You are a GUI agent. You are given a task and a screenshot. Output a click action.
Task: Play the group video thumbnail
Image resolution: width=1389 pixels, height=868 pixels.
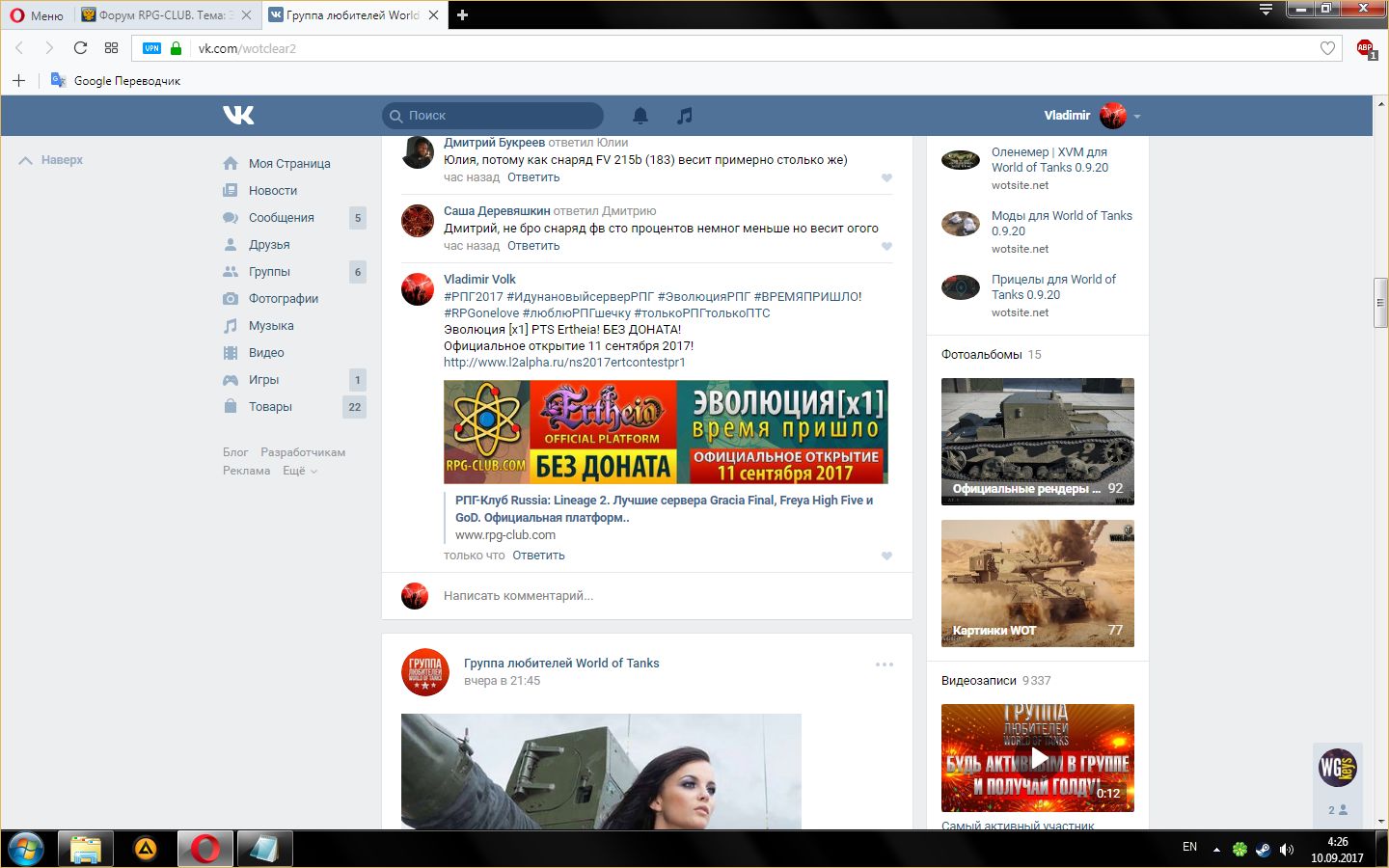click(x=1038, y=758)
